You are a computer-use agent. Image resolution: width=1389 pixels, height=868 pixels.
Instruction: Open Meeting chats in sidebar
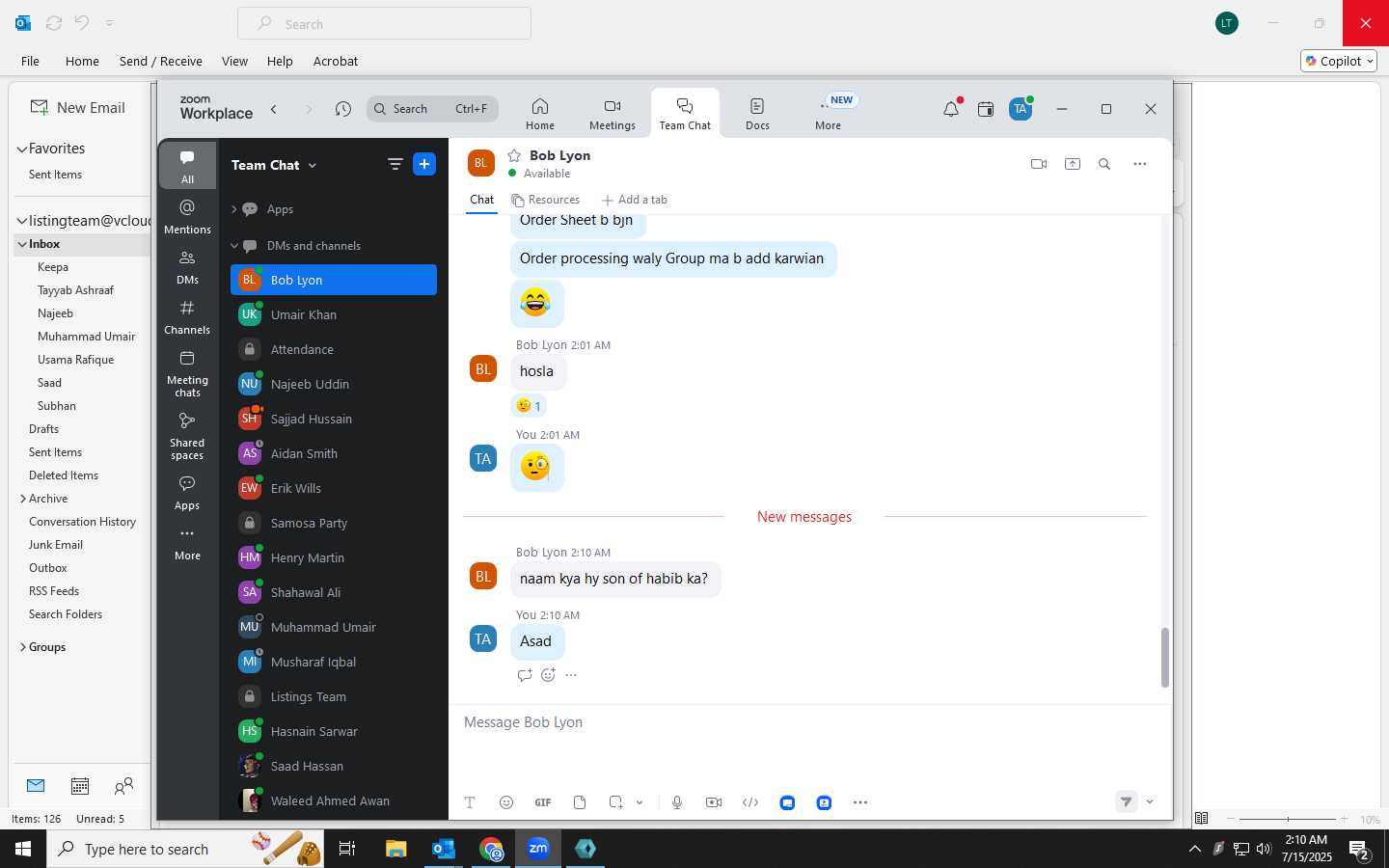point(187,373)
